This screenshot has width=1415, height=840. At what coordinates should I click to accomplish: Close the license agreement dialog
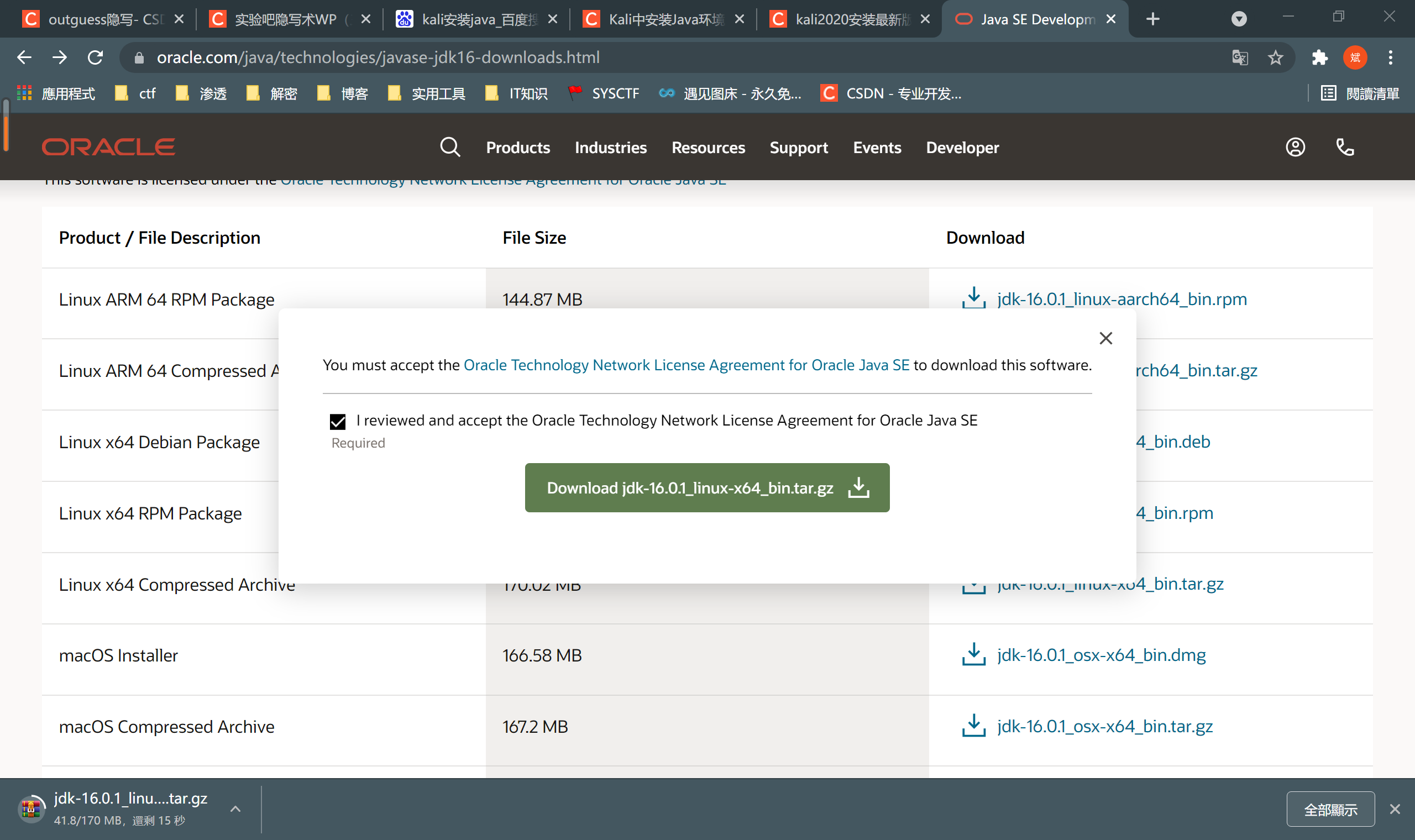tap(1105, 338)
